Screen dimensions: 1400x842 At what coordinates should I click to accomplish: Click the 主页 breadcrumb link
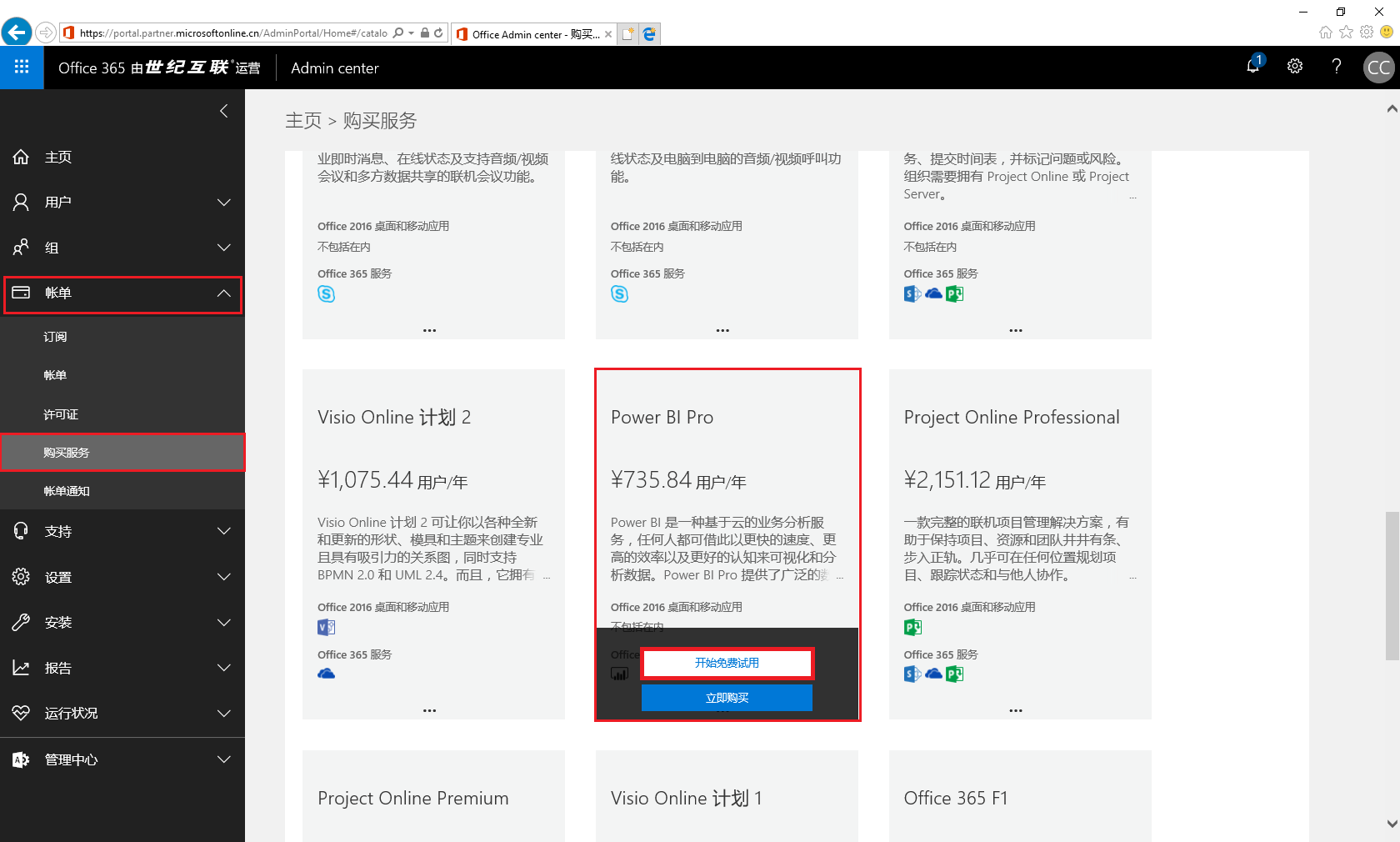303,121
